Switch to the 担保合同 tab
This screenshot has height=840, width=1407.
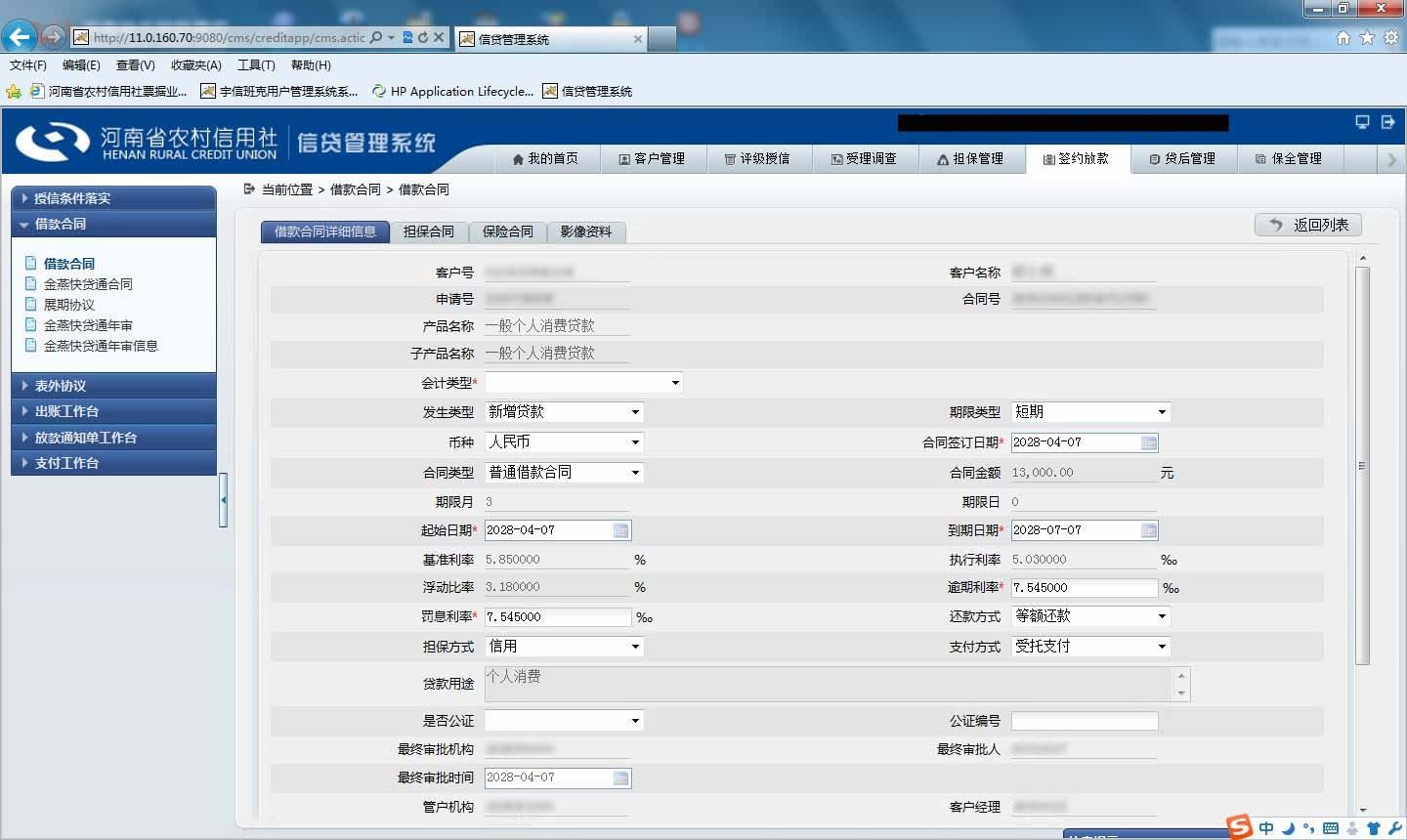429,231
